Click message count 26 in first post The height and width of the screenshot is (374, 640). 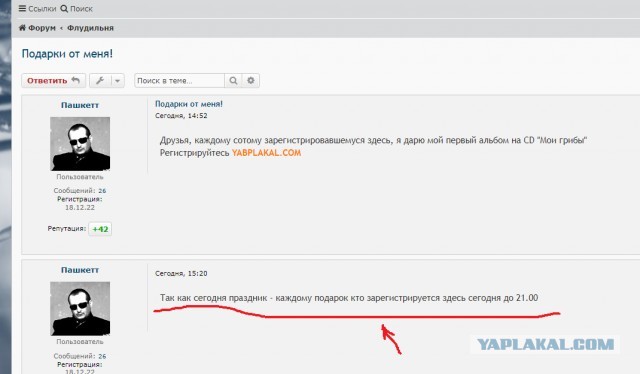pyautogui.click(x=102, y=190)
